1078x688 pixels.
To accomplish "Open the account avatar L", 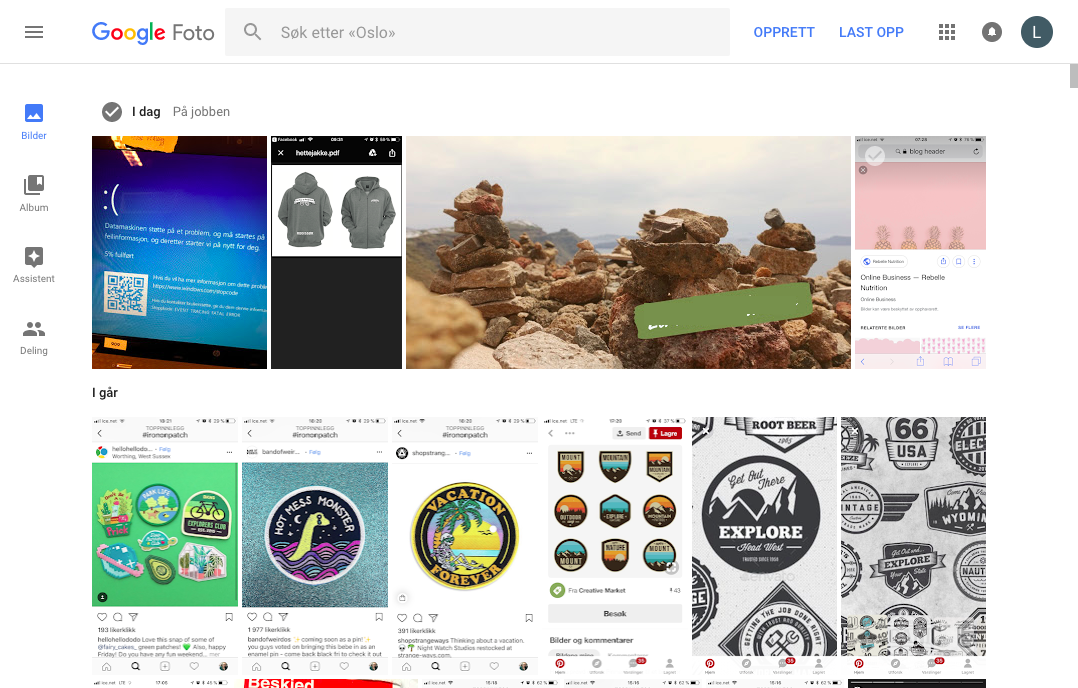I will pos(1036,32).
